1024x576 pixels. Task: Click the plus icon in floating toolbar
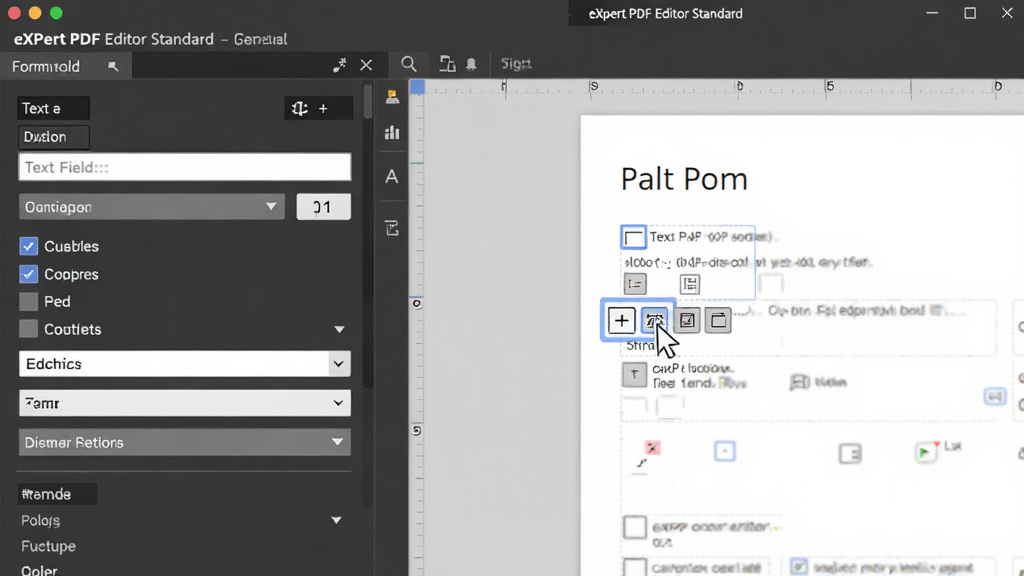(621, 321)
